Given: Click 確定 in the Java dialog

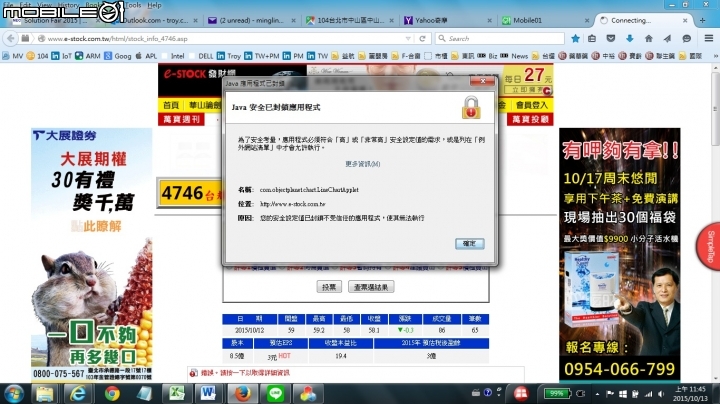Looking at the screenshot, I should tap(469, 244).
